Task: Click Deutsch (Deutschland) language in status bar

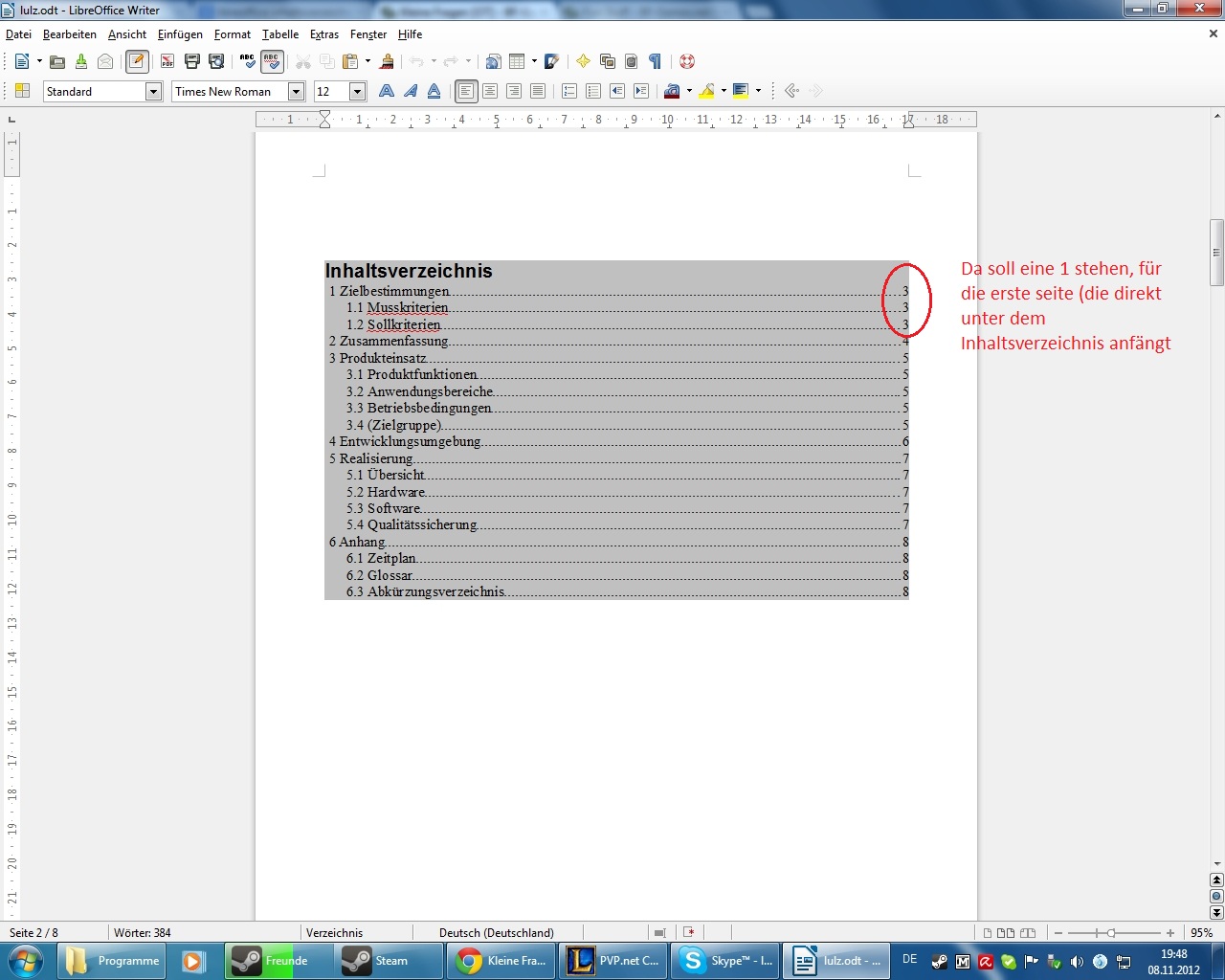Action: 496,932
